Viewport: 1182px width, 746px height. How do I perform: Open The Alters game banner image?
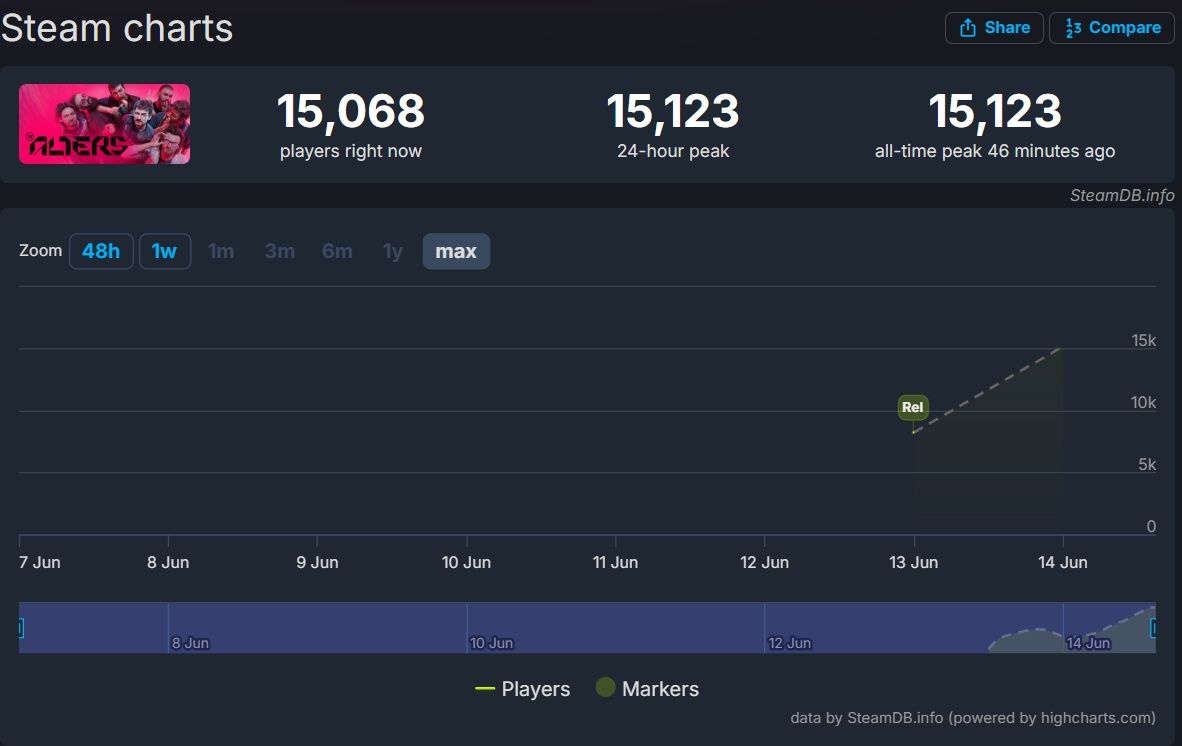click(x=104, y=124)
